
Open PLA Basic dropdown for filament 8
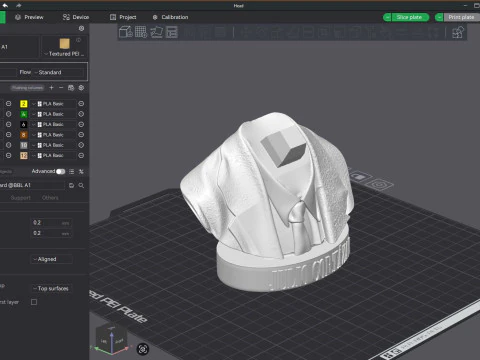(53, 135)
